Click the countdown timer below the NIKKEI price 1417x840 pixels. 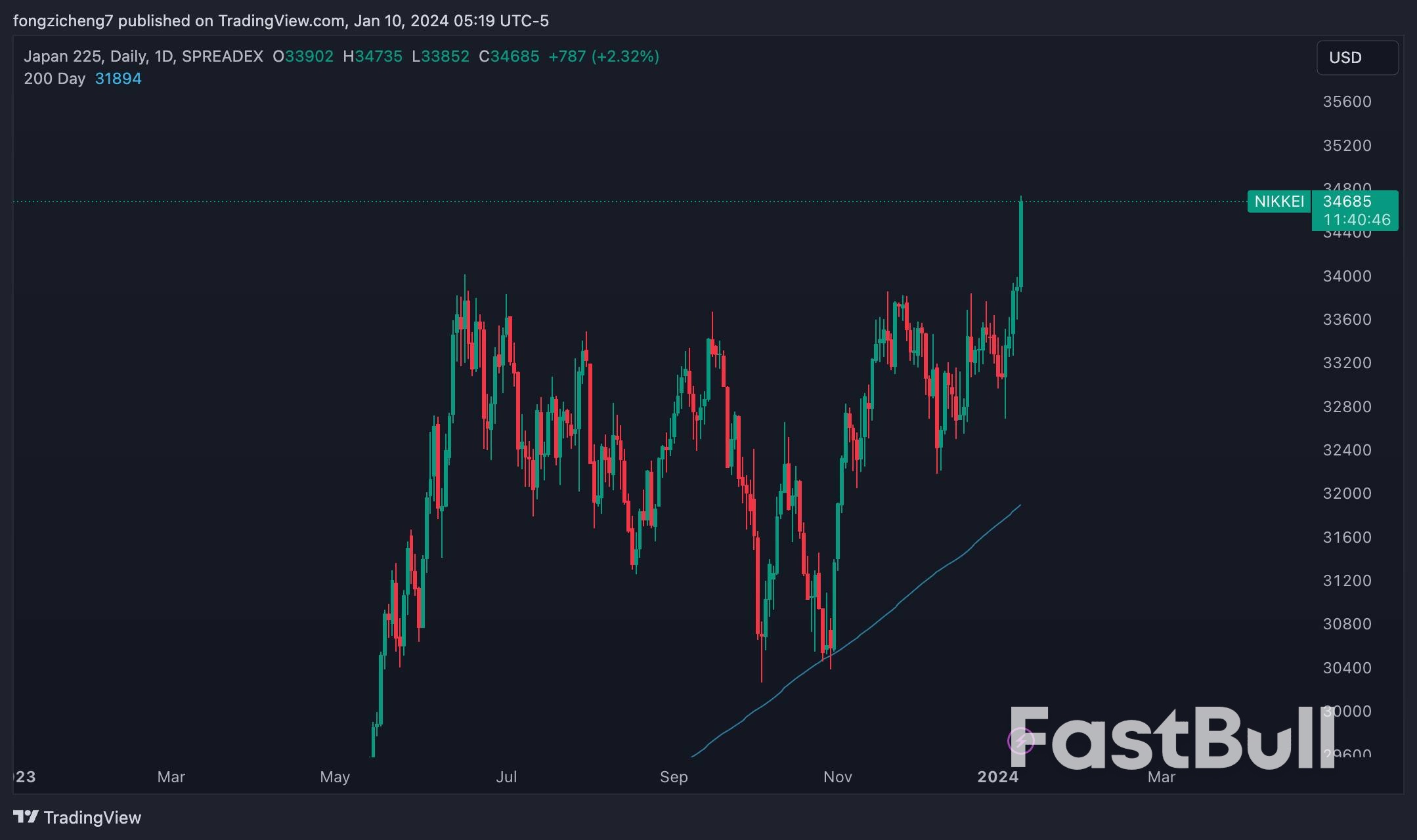1357,220
